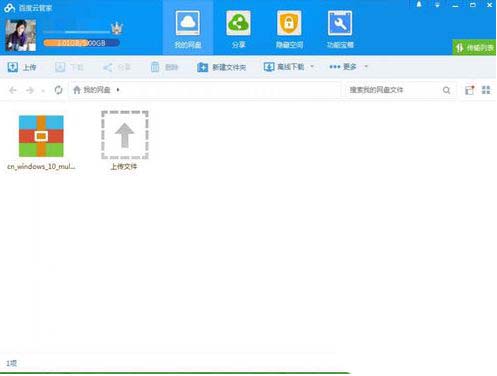Refresh the file list
This screenshot has height=376, width=497.
coord(58,90)
